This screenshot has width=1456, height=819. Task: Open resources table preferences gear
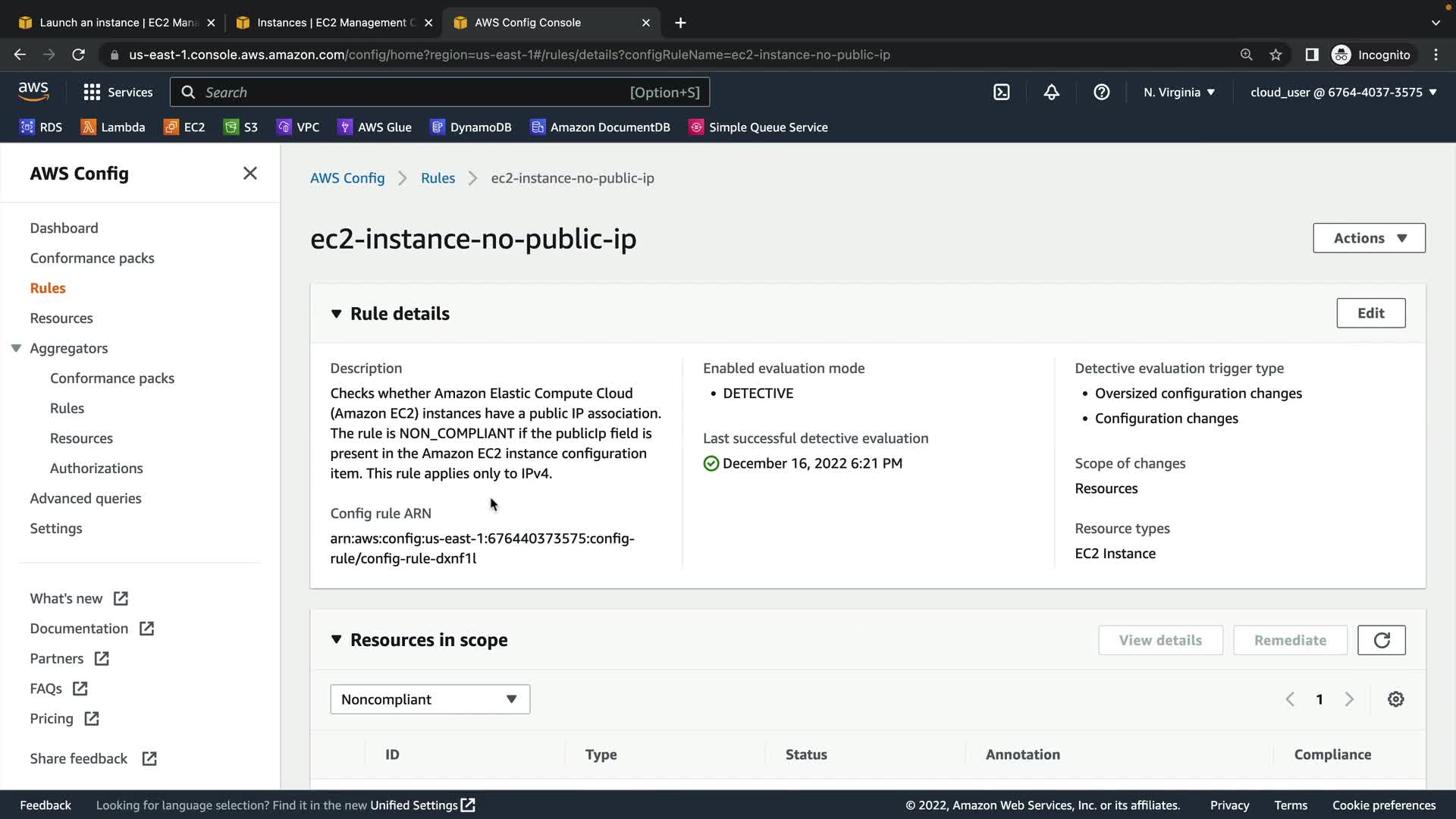tap(1395, 699)
